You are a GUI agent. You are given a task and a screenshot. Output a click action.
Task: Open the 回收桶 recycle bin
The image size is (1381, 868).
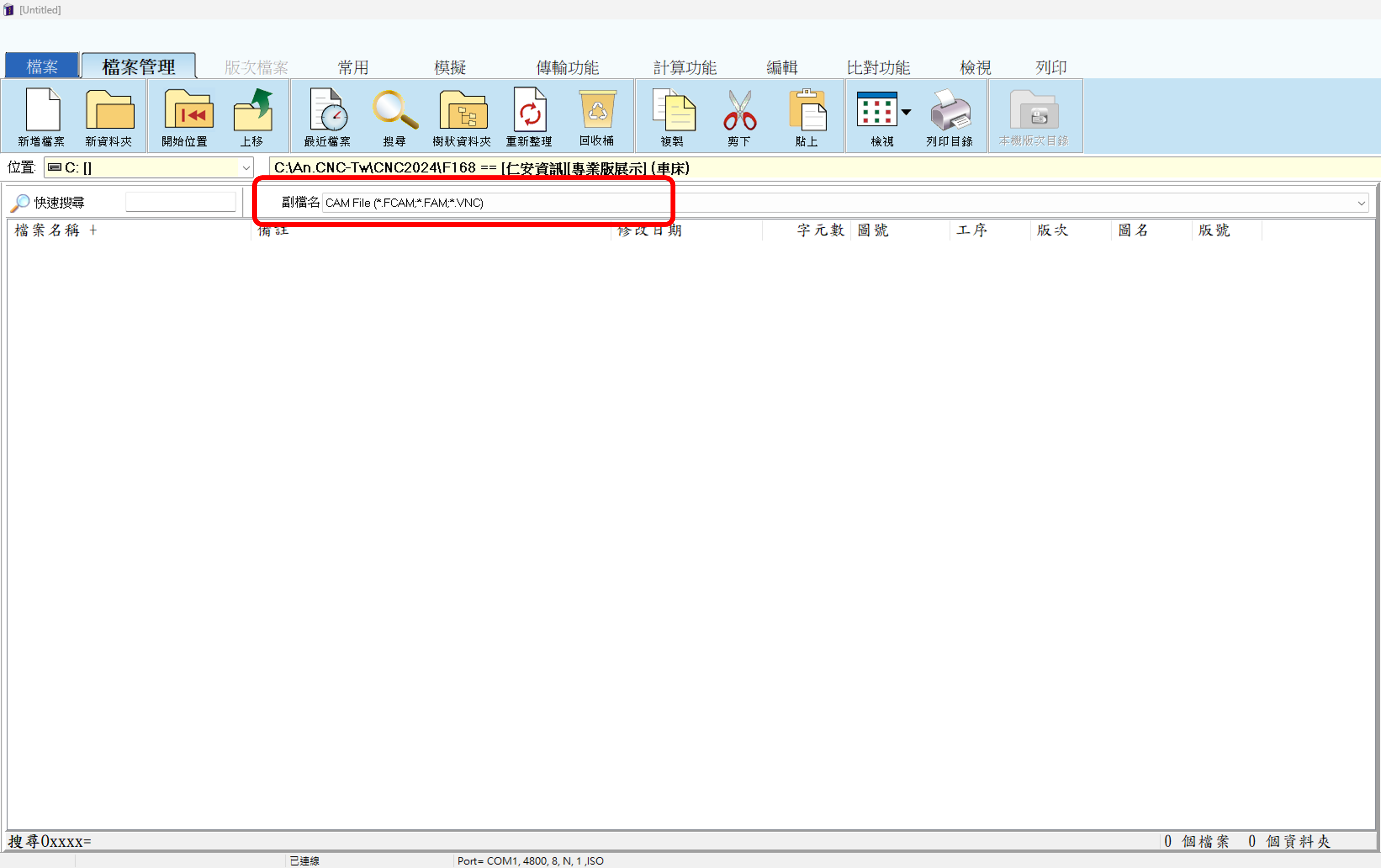point(597,110)
